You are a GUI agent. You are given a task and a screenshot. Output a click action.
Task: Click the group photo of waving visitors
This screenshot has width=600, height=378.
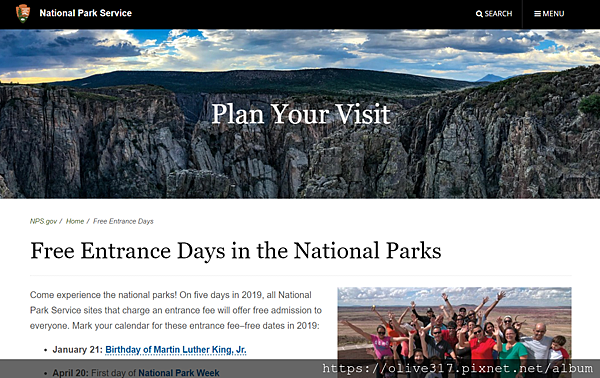[x=454, y=332]
